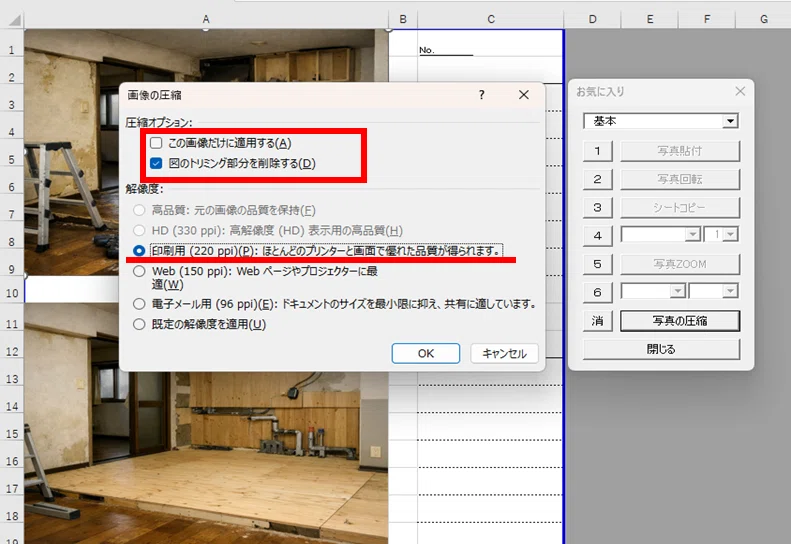This screenshot has width=791, height=544.
Task: Click button number 2 in お気に入り panel
Action: [x=598, y=179]
